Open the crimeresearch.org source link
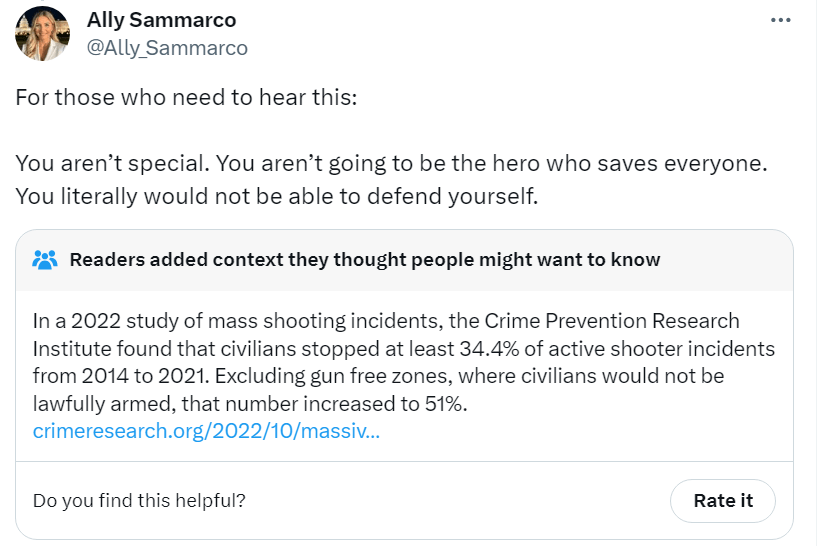827x546 pixels. (205, 431)
